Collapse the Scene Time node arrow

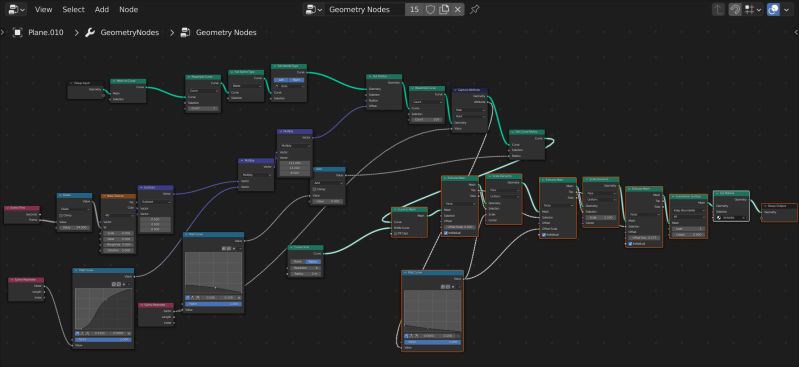click(8, 208)
